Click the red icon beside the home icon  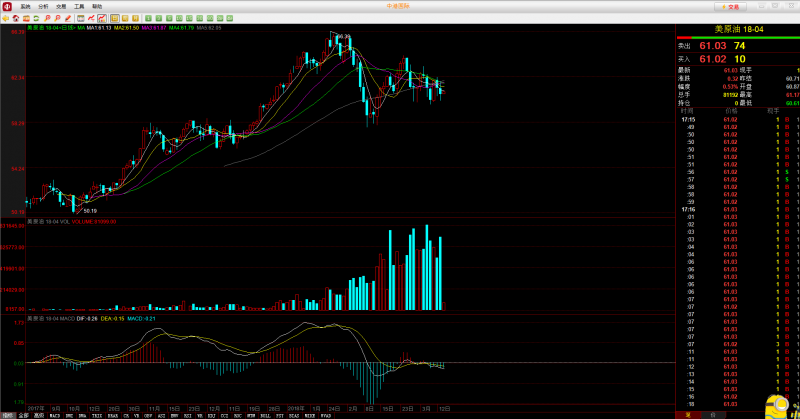tap(26, 18)
